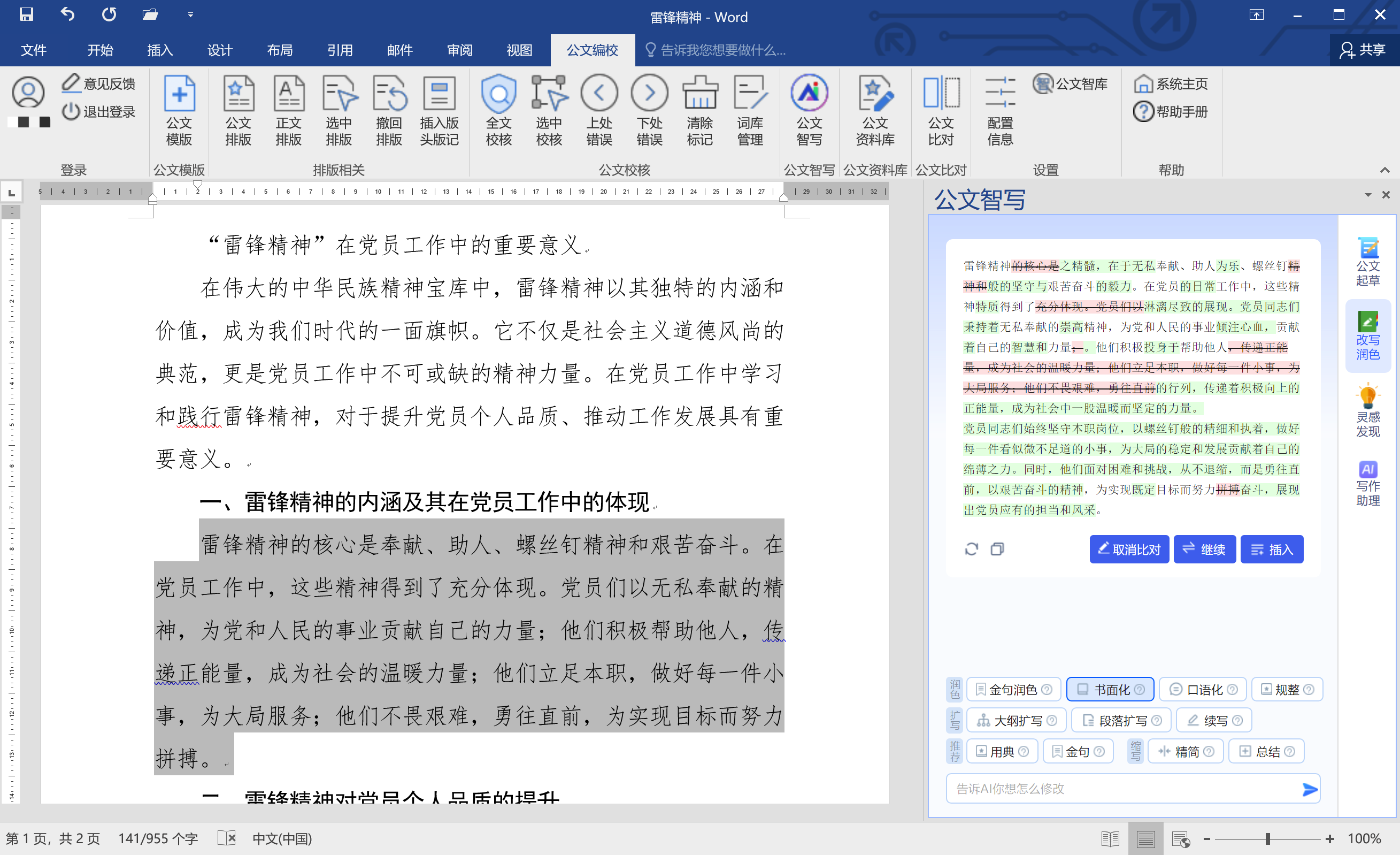Copy the generated text with copy icon

click(997, 548)
